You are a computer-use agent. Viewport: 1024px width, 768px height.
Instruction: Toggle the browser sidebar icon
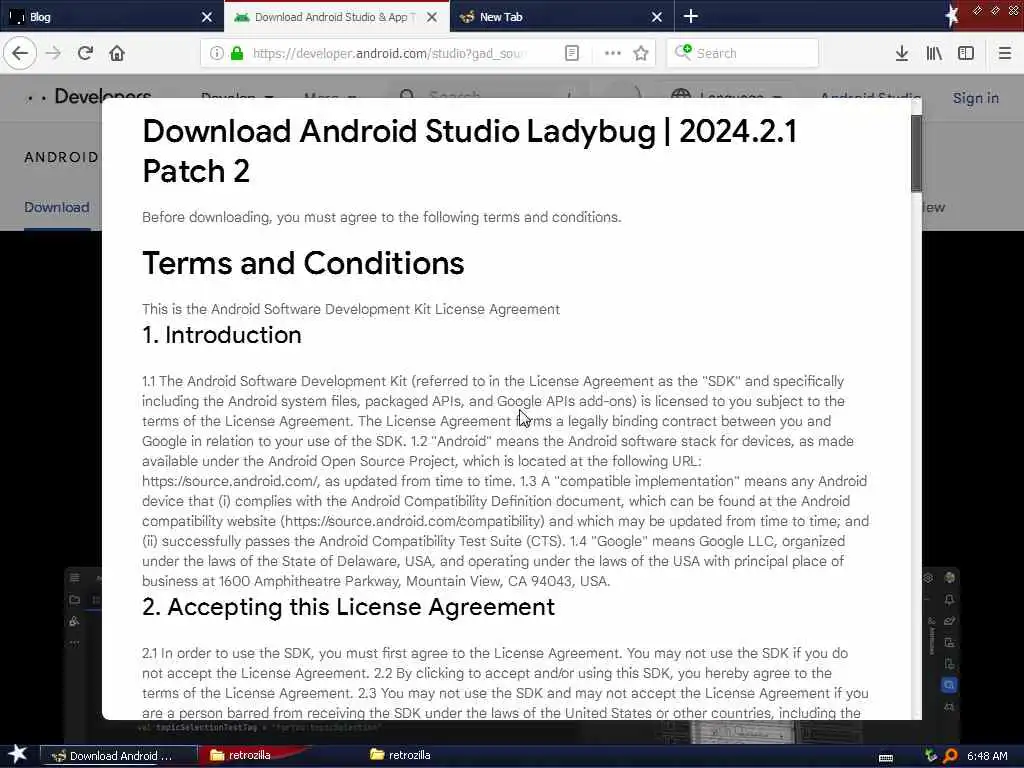point(966,53)
